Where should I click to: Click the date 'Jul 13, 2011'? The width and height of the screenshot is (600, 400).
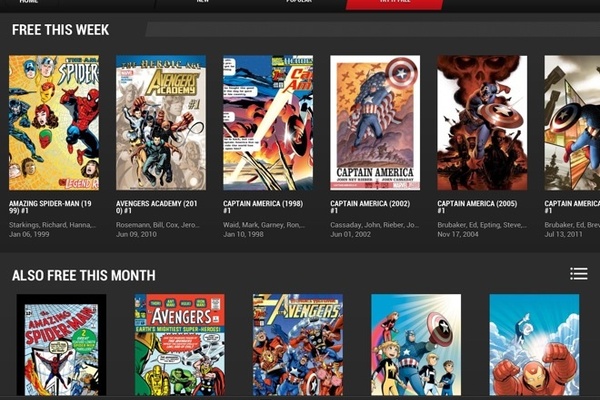point(564,234)
